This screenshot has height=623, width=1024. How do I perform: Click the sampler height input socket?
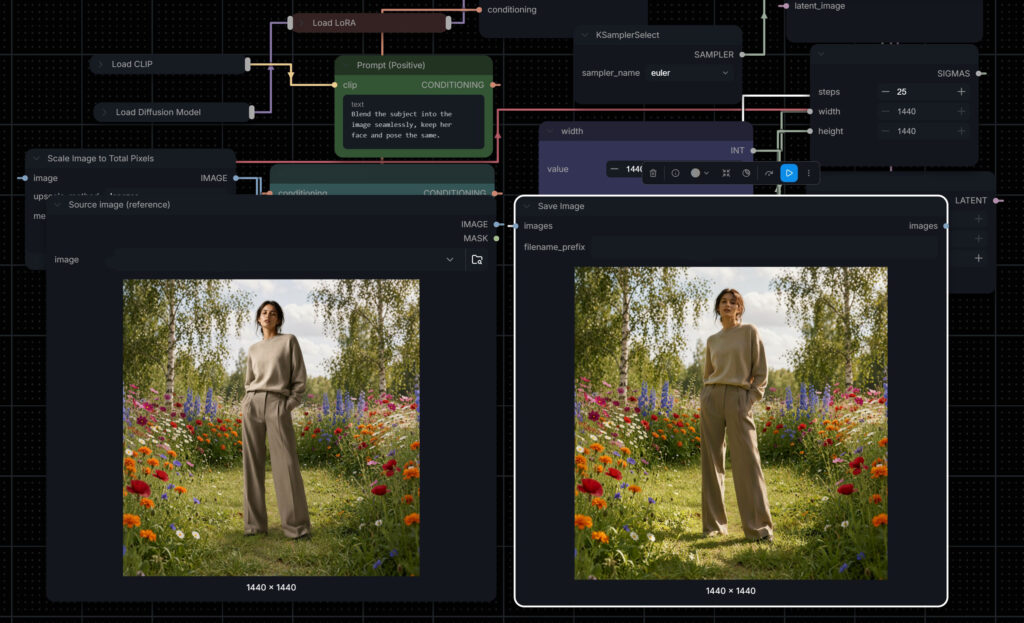[810, 131]
